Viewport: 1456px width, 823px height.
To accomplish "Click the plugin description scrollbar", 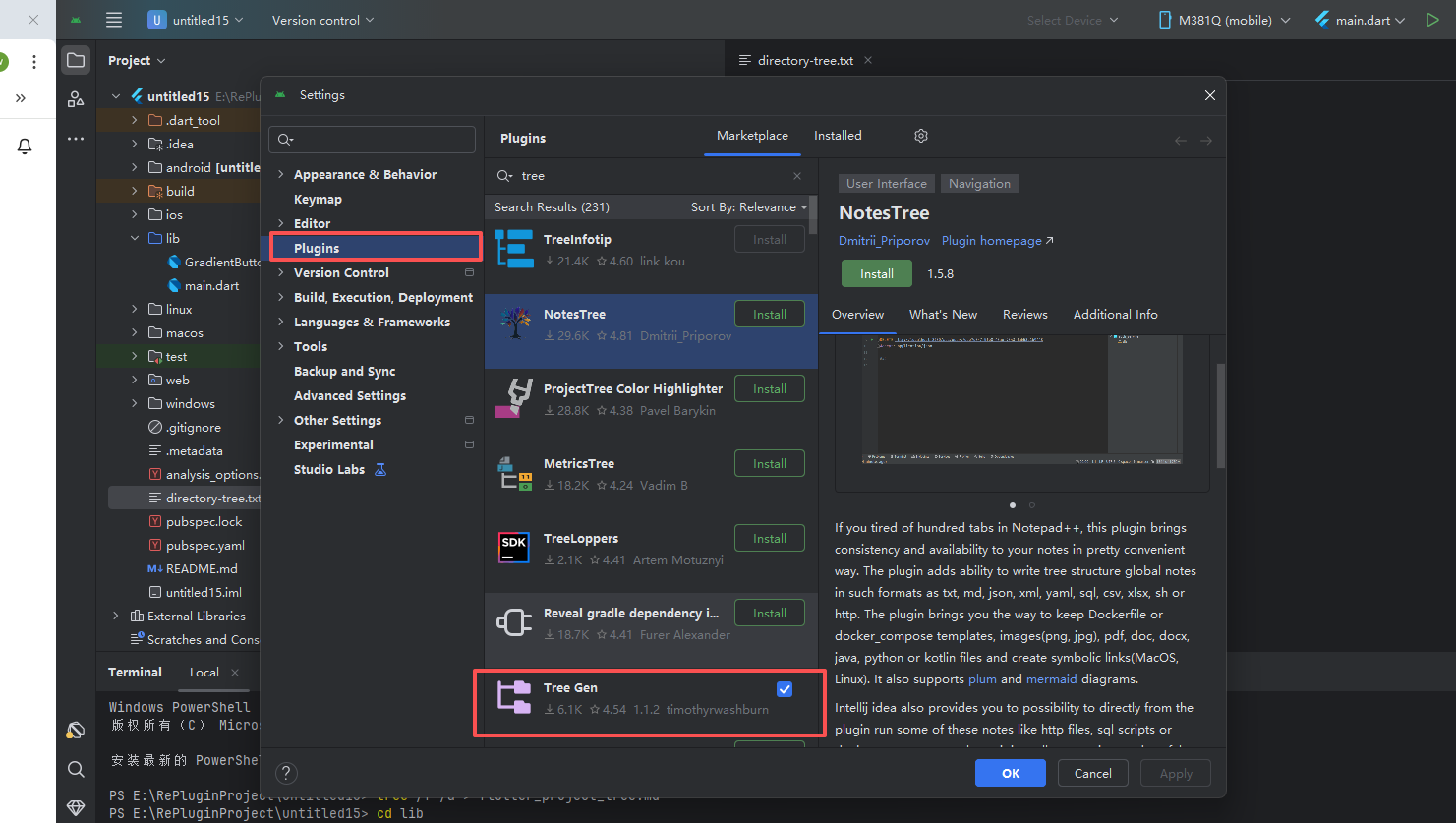I will 1221,415.
